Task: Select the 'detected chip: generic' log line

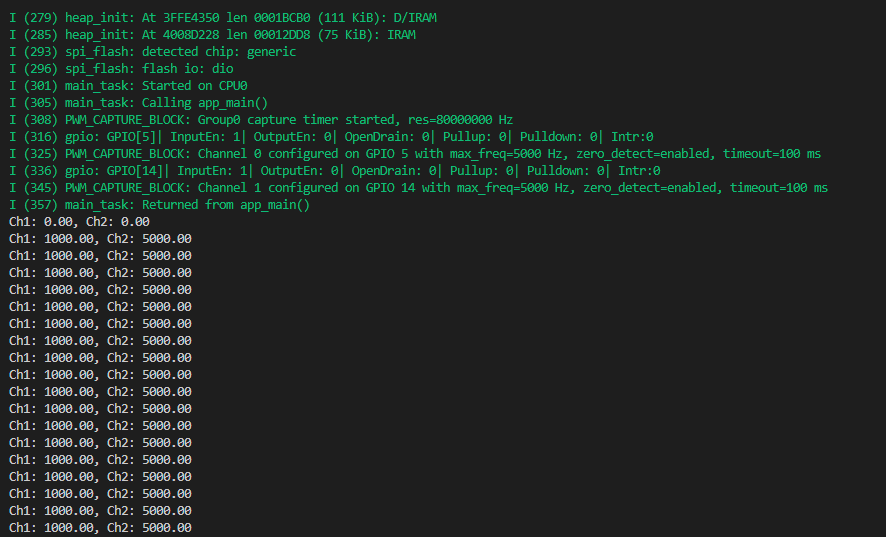Action: [x=153, y=52]
